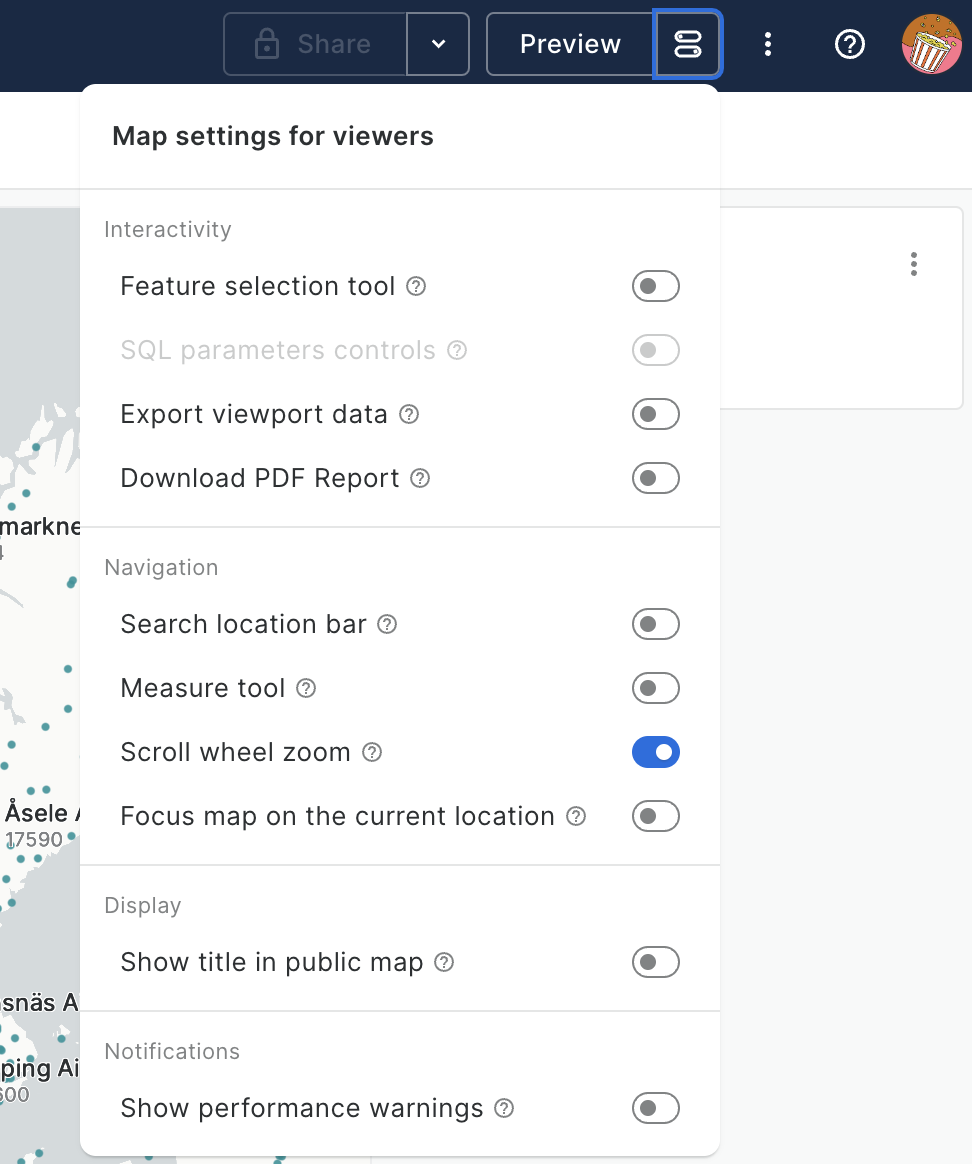
Task: Open the user avatar profile menu
Action: pyautogui.click(x=931, y=44)
